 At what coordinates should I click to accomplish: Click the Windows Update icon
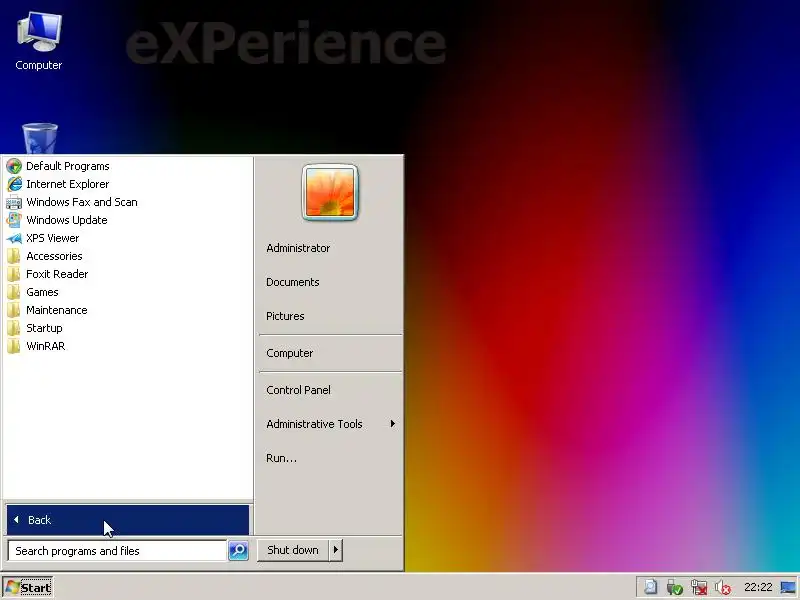click(x=14, y=220)
